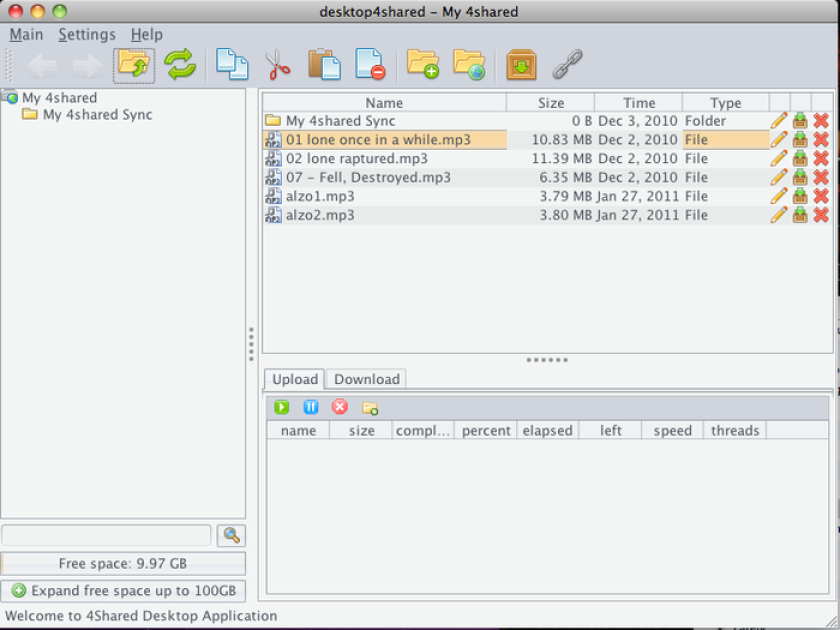840x630 pixels.
Task: Click the pencil rename icon for alzo1.mp3
Action: 779,196
